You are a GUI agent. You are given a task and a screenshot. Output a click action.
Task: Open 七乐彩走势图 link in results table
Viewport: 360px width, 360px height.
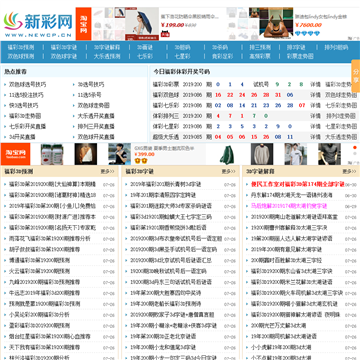[341, 105]
